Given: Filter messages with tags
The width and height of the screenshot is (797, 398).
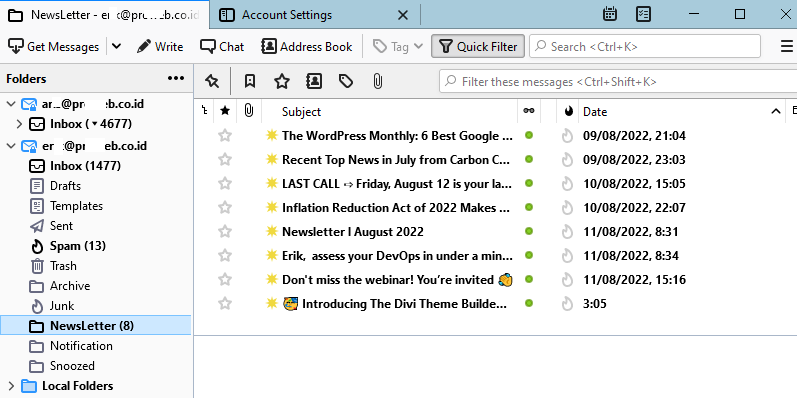Looking at the screenshot, I should click(346, 81).
